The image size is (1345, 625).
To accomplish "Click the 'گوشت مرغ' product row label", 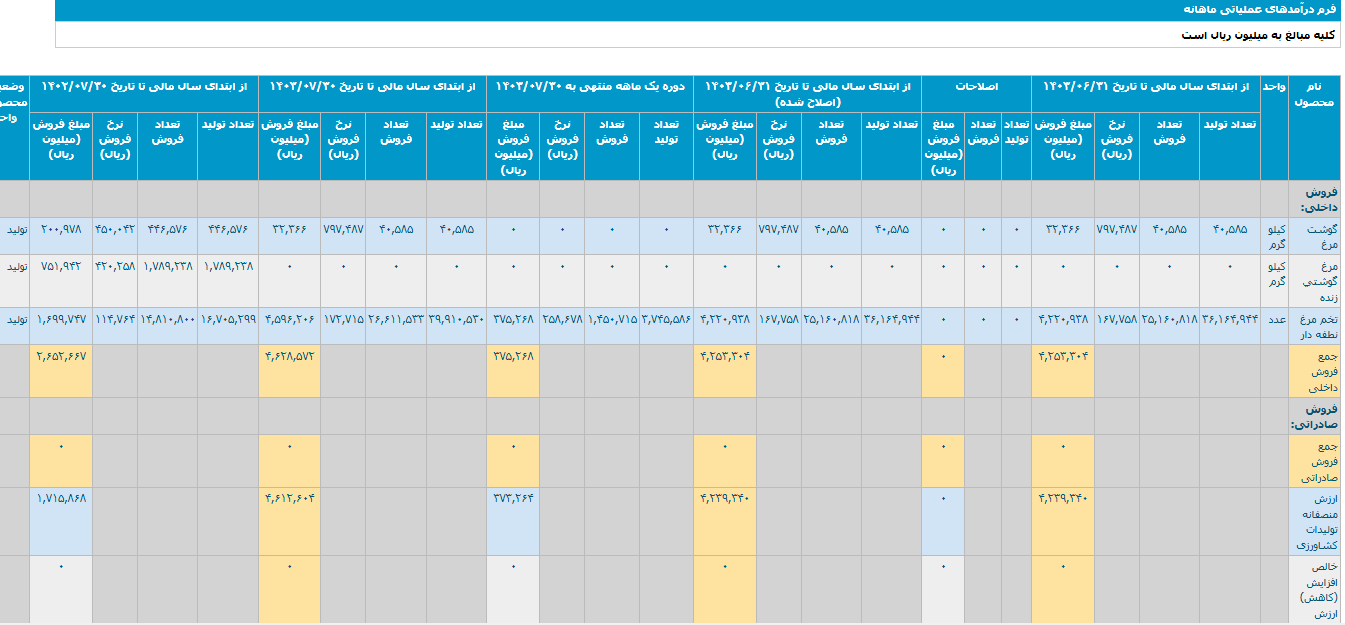I will click(x=1315, y=236).
